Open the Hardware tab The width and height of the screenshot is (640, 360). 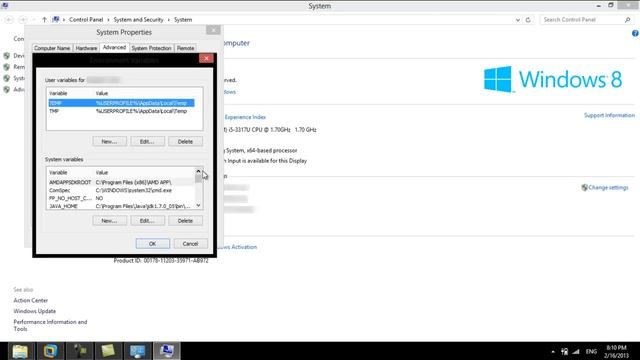click(86, 48)
